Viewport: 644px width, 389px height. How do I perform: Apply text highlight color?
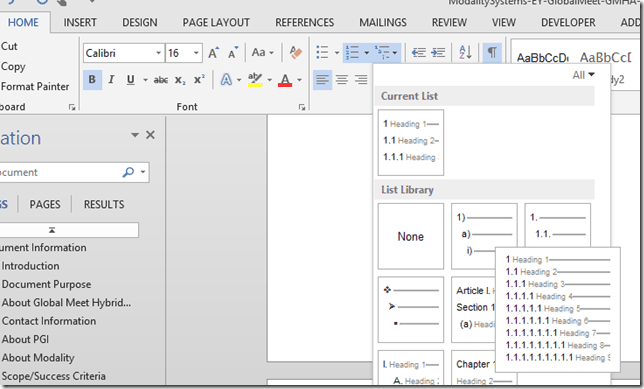point(255,79)
